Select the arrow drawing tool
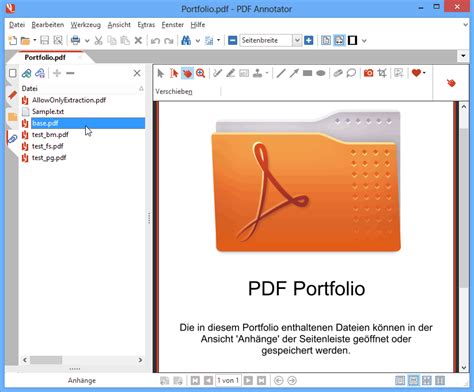The image size is (474, 392). (294, 73)
